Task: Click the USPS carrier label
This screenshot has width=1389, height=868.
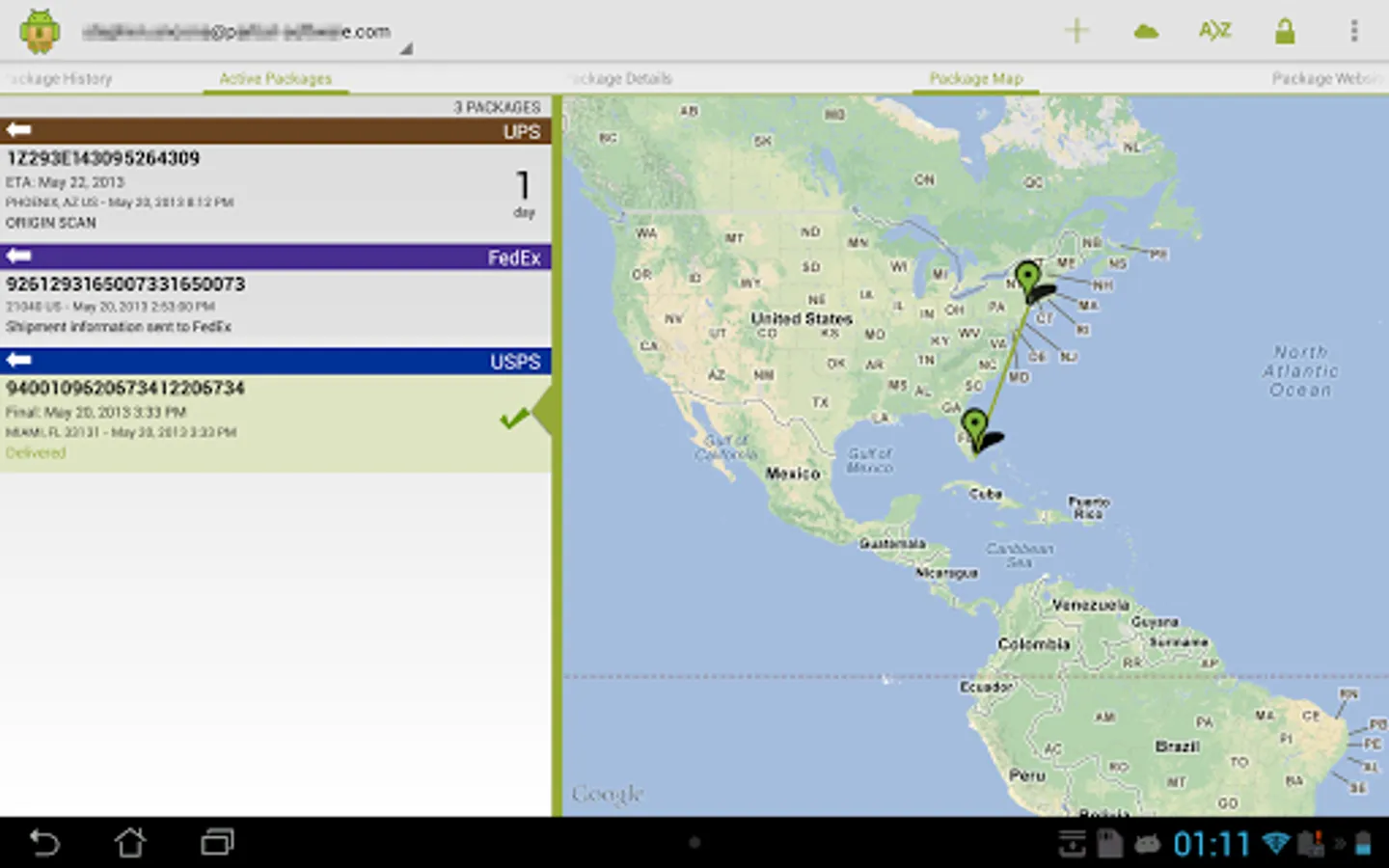Action: click(515, 362)
